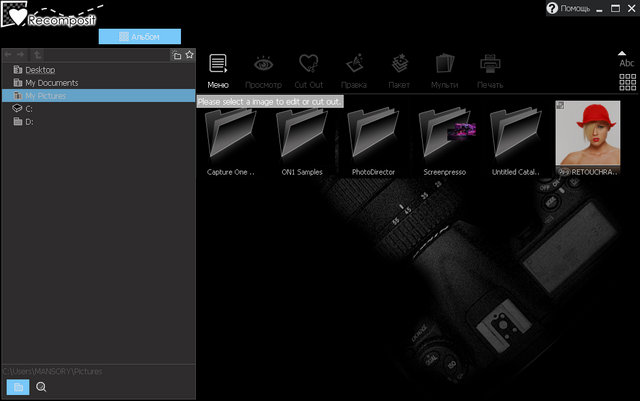
Task: Select the RETOUCHRA red hat photo thumbnail
Action: tap(587, 133)
